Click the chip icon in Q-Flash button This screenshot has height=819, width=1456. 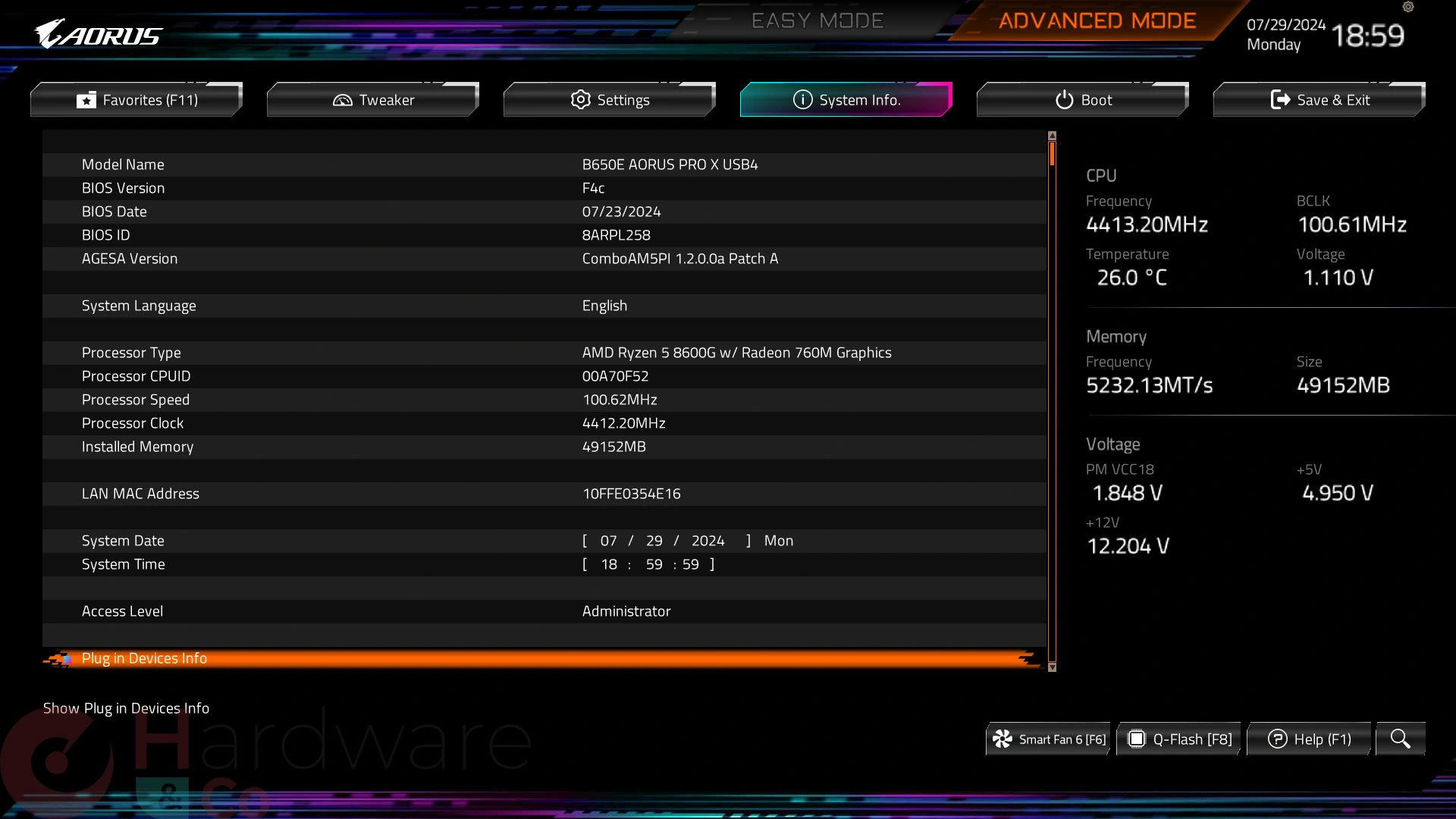coord(1137,739)
